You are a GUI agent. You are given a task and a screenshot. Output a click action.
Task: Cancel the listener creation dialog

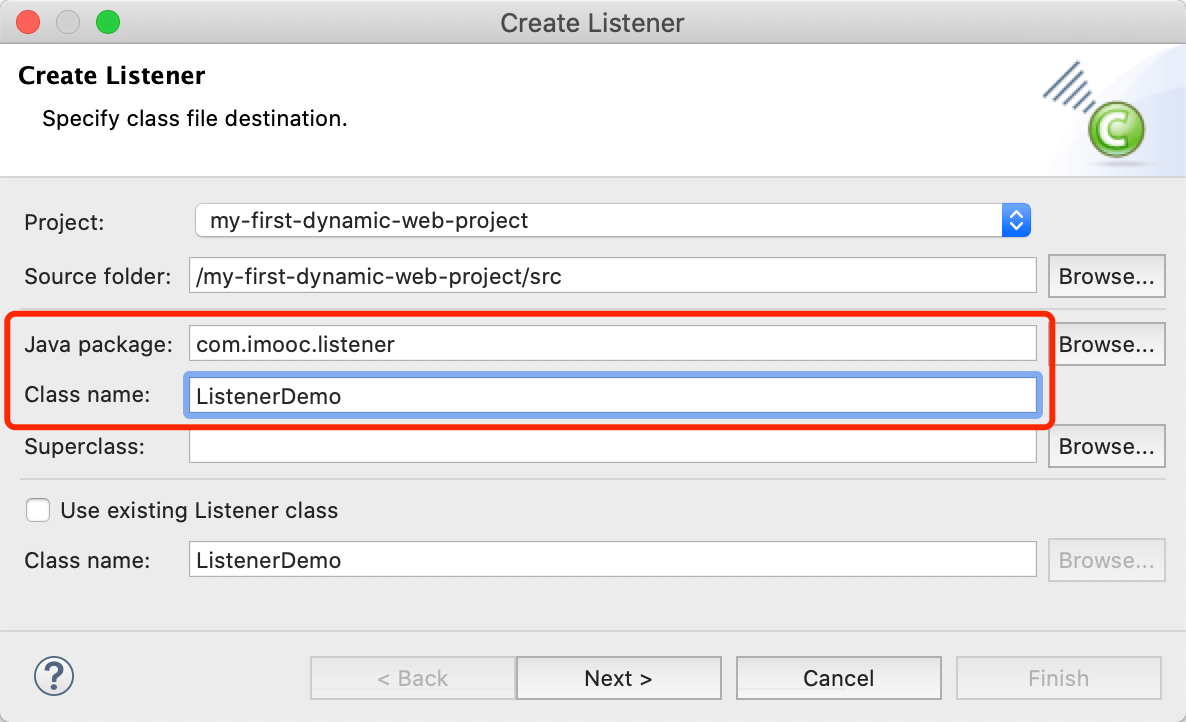(x=838, y=678)
